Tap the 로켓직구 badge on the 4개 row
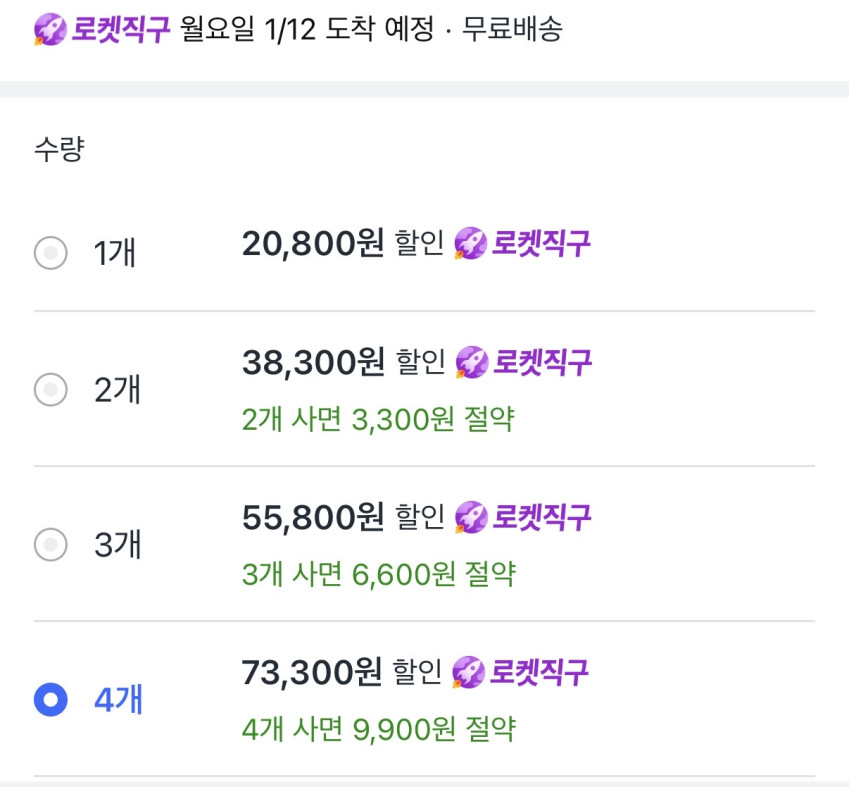This screenshot has height=787, width=849. pyautogui.click(x=539, y=673)
